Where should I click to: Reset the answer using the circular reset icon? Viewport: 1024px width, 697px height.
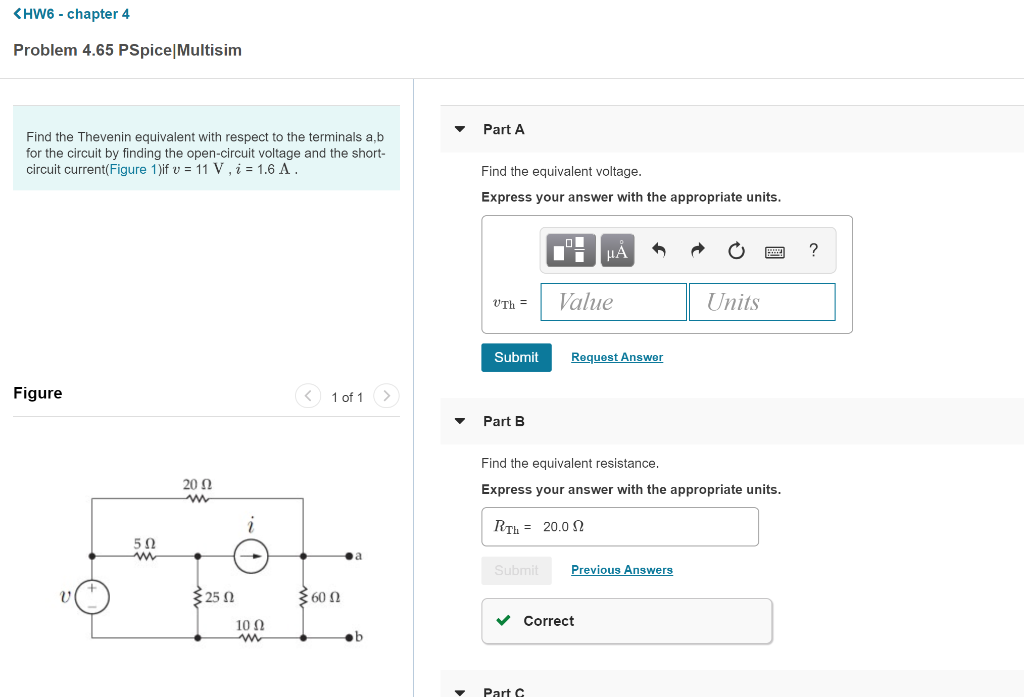(x=736, y=250)
